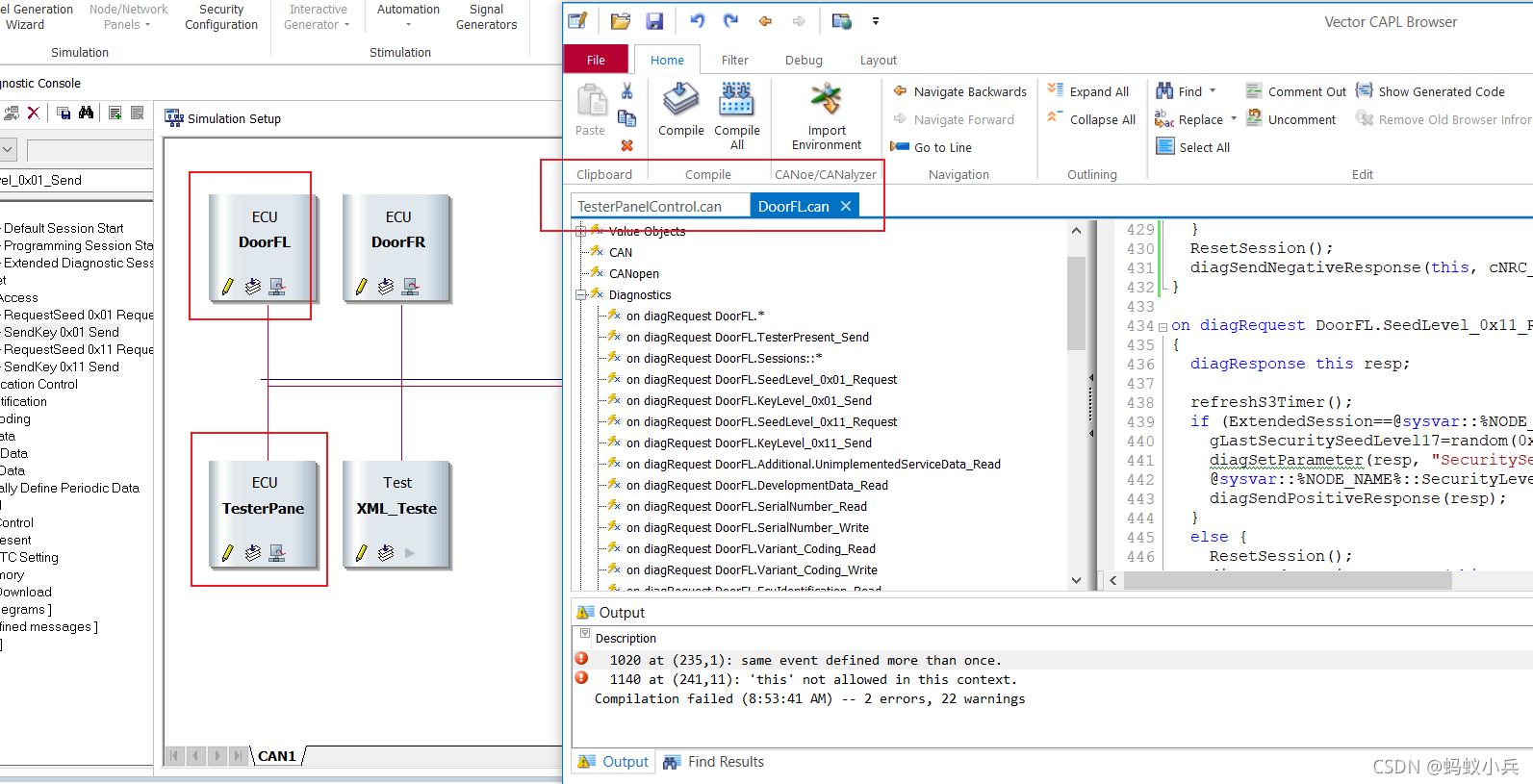Select the error 1140 output row
The image size is (1533, 784).
(x=1052, y=679)
